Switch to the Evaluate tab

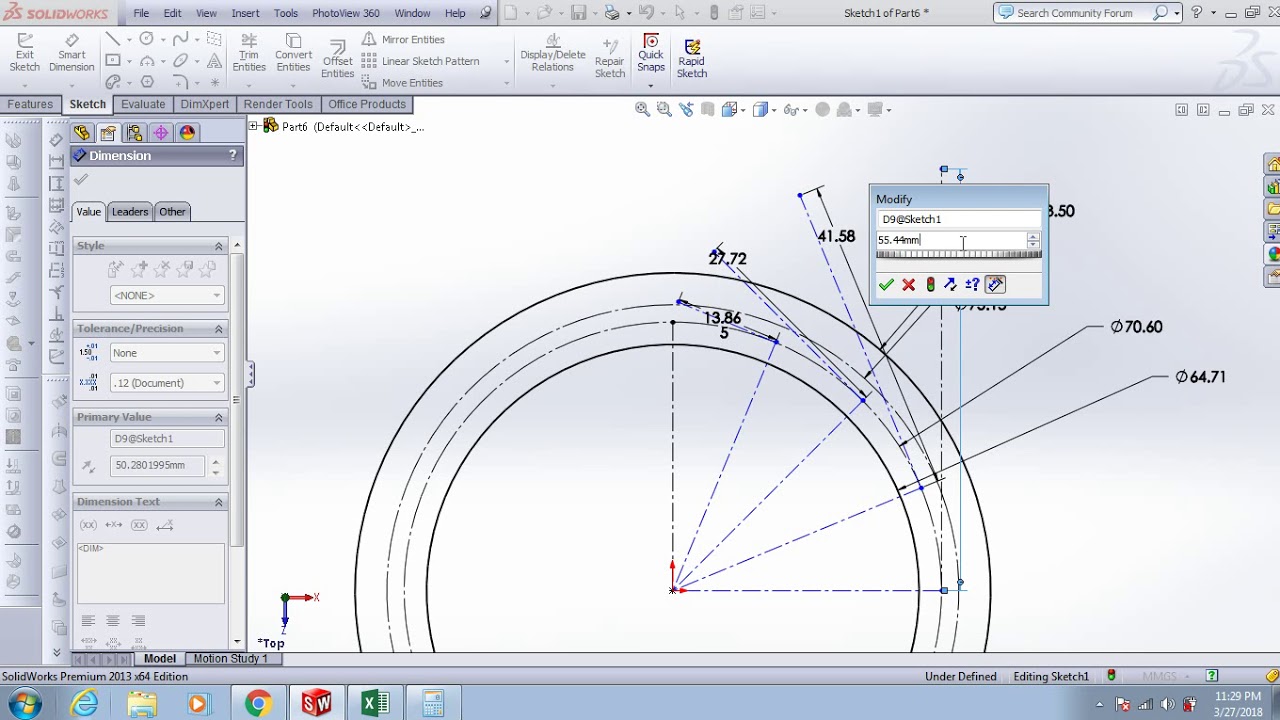pyautogui.click(x=143, y=104)
